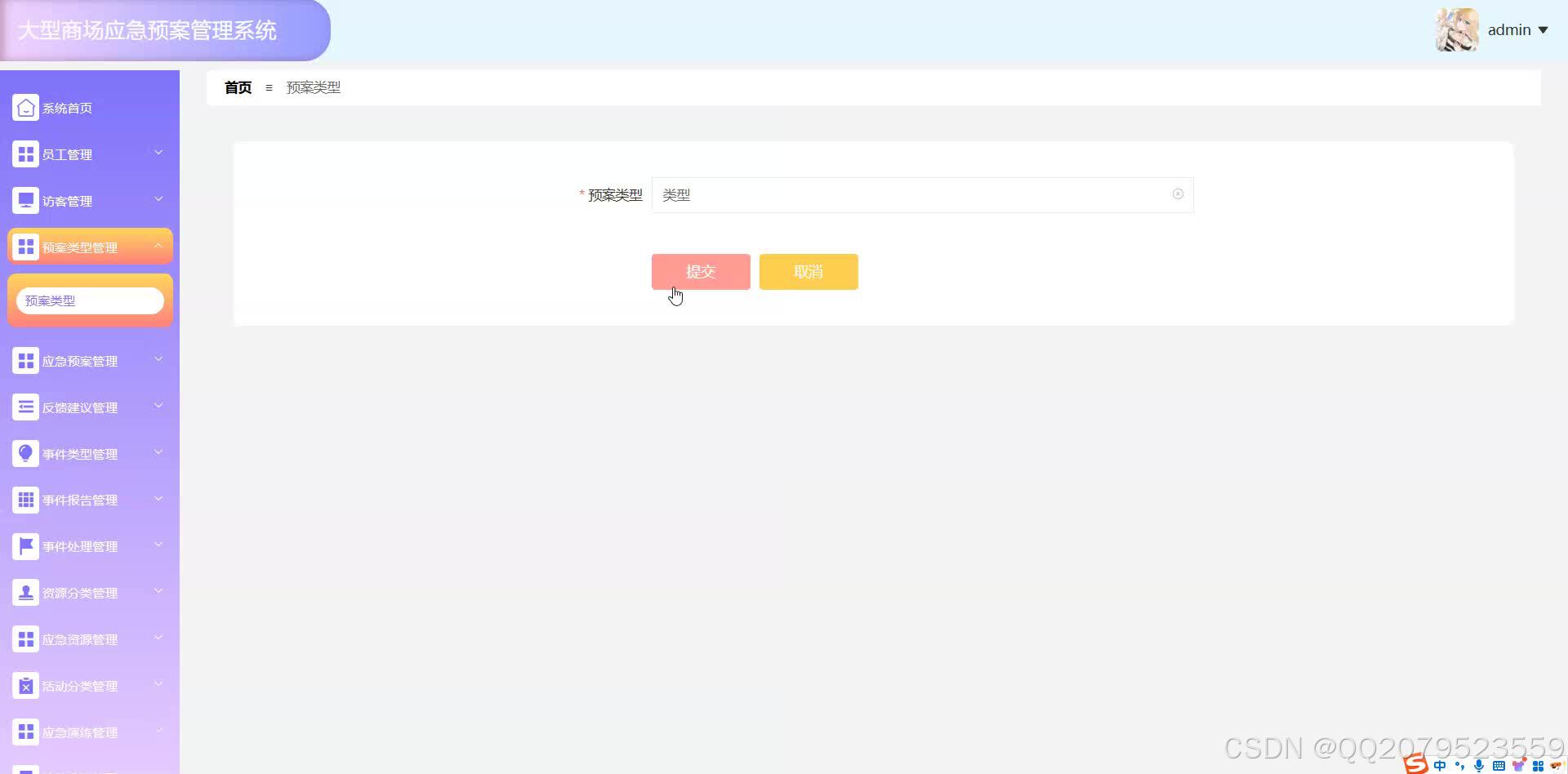Open the 事件报告管理 menu label

pos(80,500)
